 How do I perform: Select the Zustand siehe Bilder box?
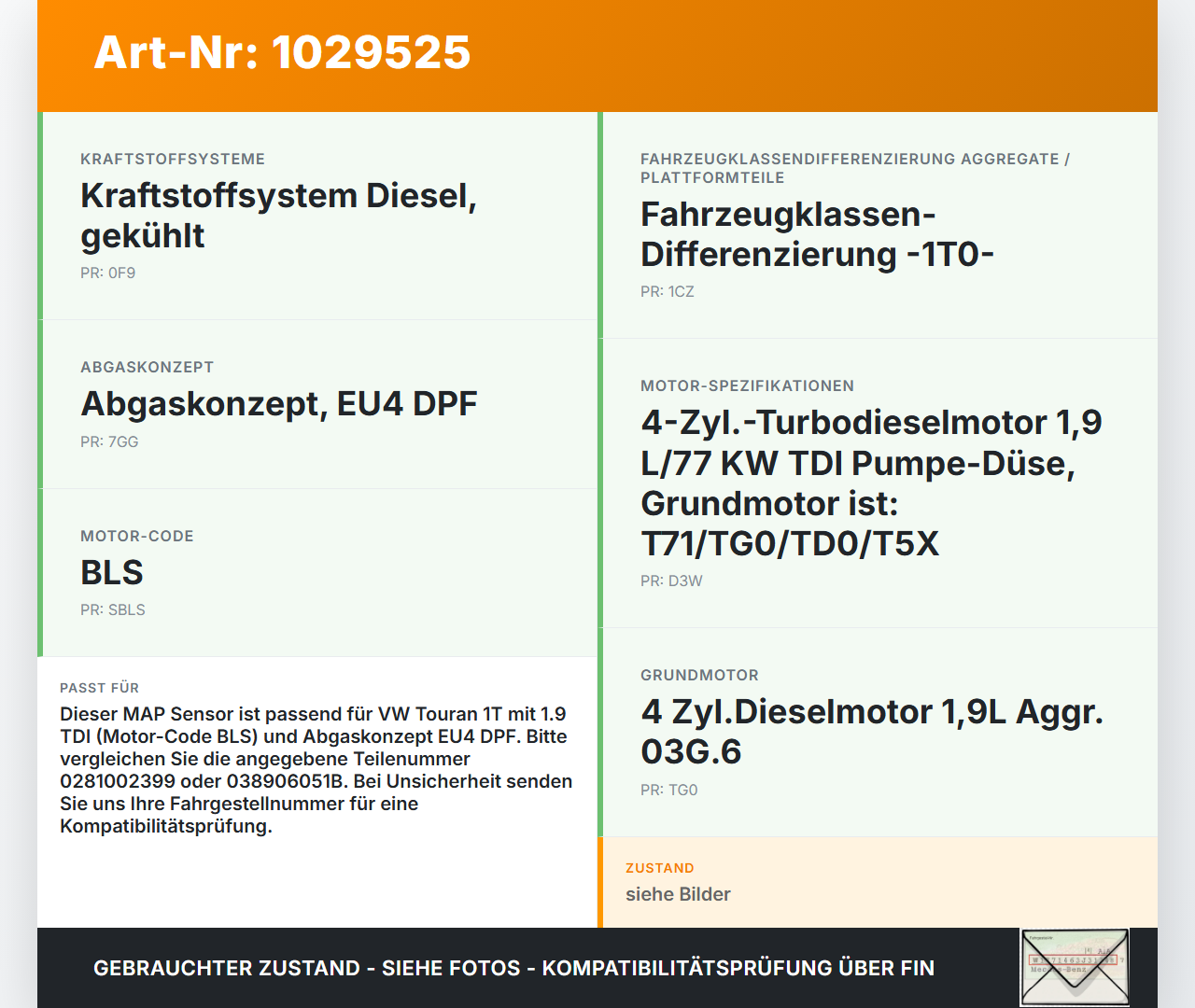(878, 882)
